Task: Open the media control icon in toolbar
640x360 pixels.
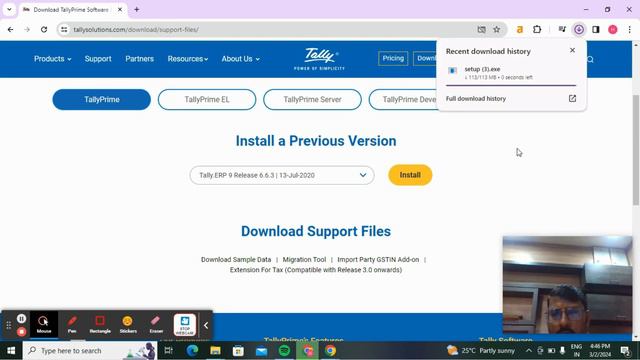Action: point(562,29)
